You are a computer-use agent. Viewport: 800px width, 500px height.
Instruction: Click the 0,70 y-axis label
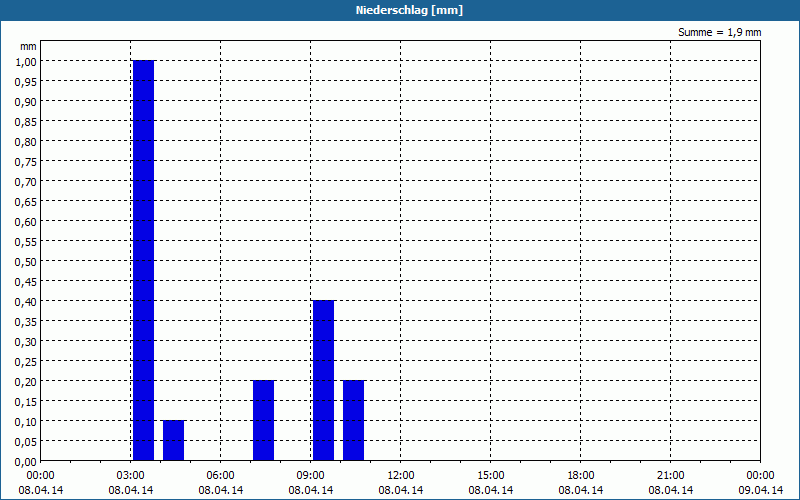click(x=26, y=181)
